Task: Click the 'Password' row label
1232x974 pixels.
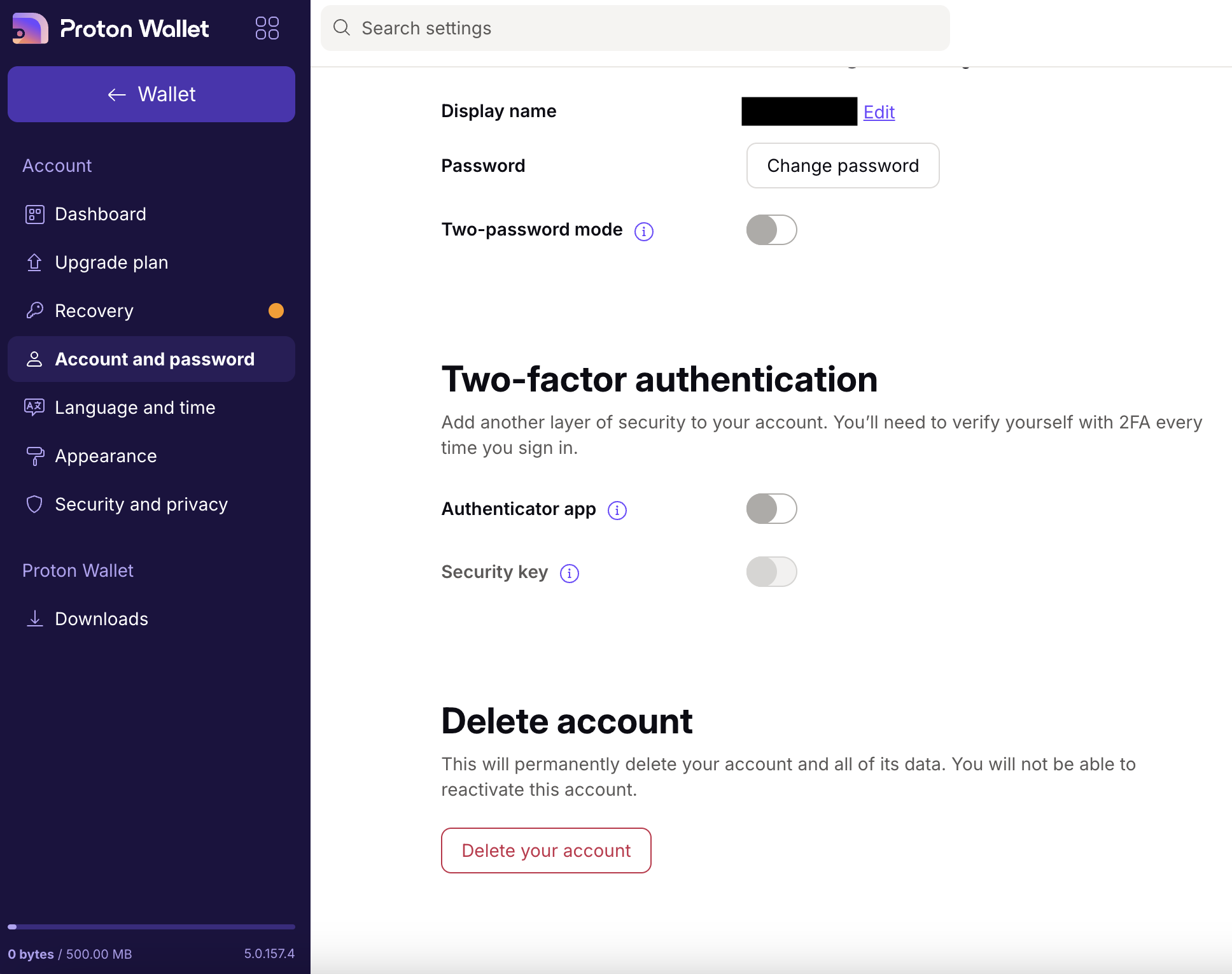Action: [483, 166]
